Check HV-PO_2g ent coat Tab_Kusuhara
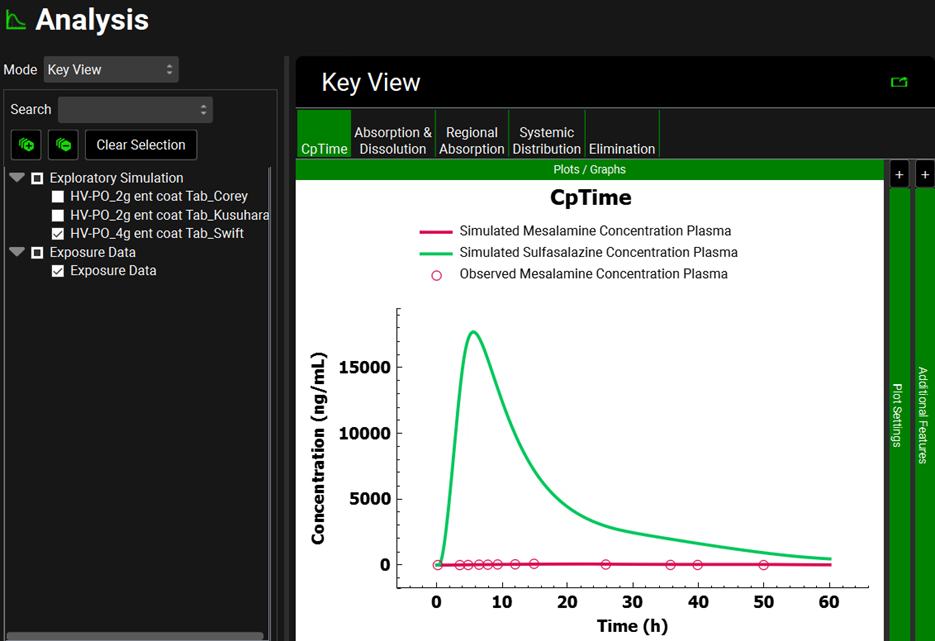Image resolution: width=935 pixels, height=641 pixels. click(58, 215)
